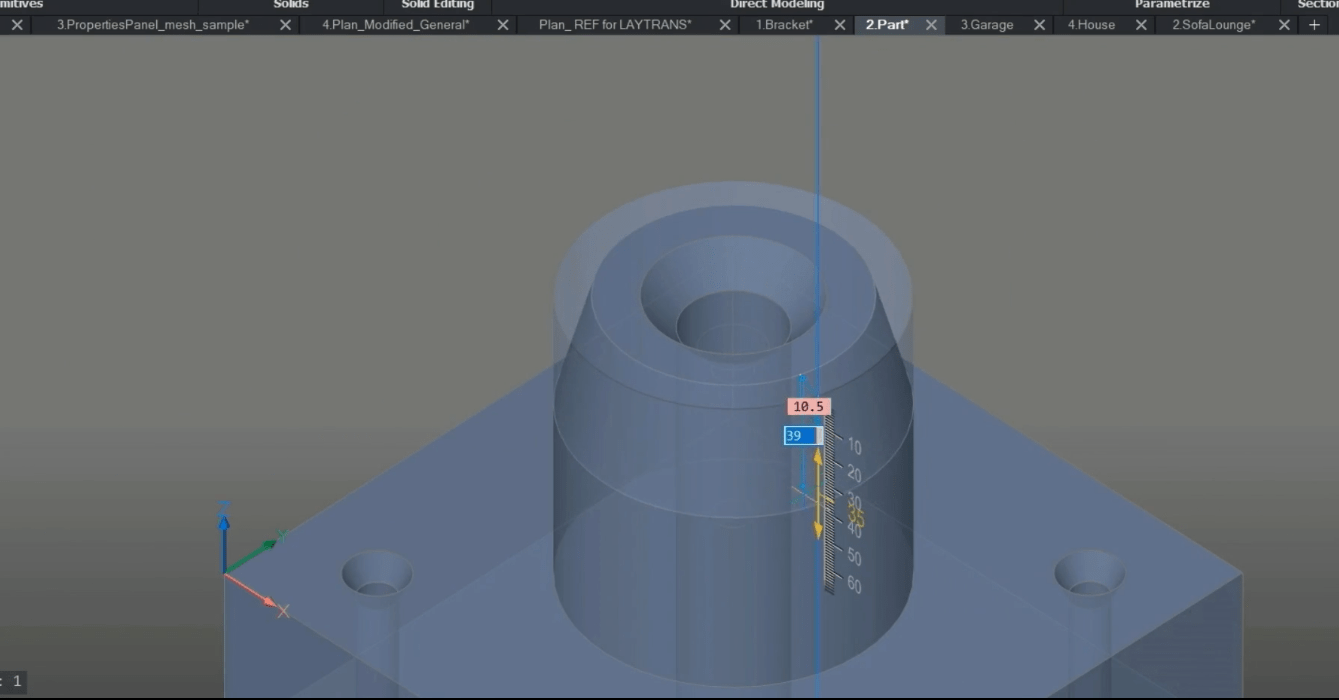Close the Plan_ REF for LAYTRANS* tab
Image resolution: width=1339 pixels, height=700 pixels.
click(725, 25)
